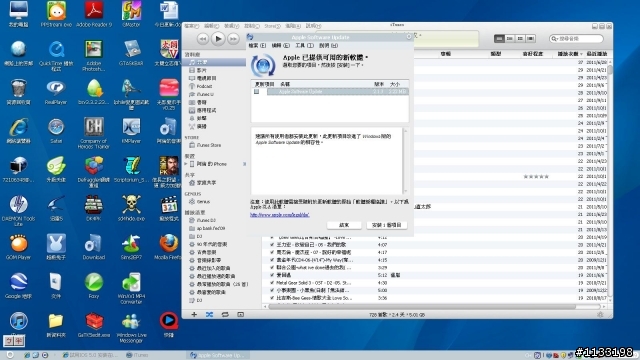Open the QuickTime desktop icon
This screenshot has width=640, height=360.
coord(56,56)
